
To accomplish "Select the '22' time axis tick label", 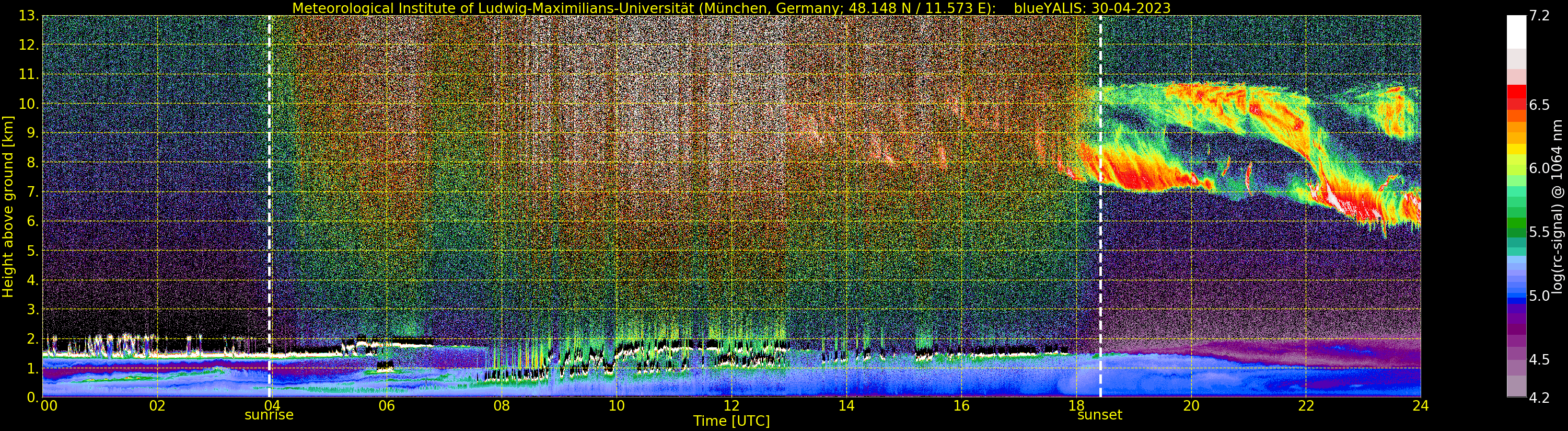I will [1306, 406].
